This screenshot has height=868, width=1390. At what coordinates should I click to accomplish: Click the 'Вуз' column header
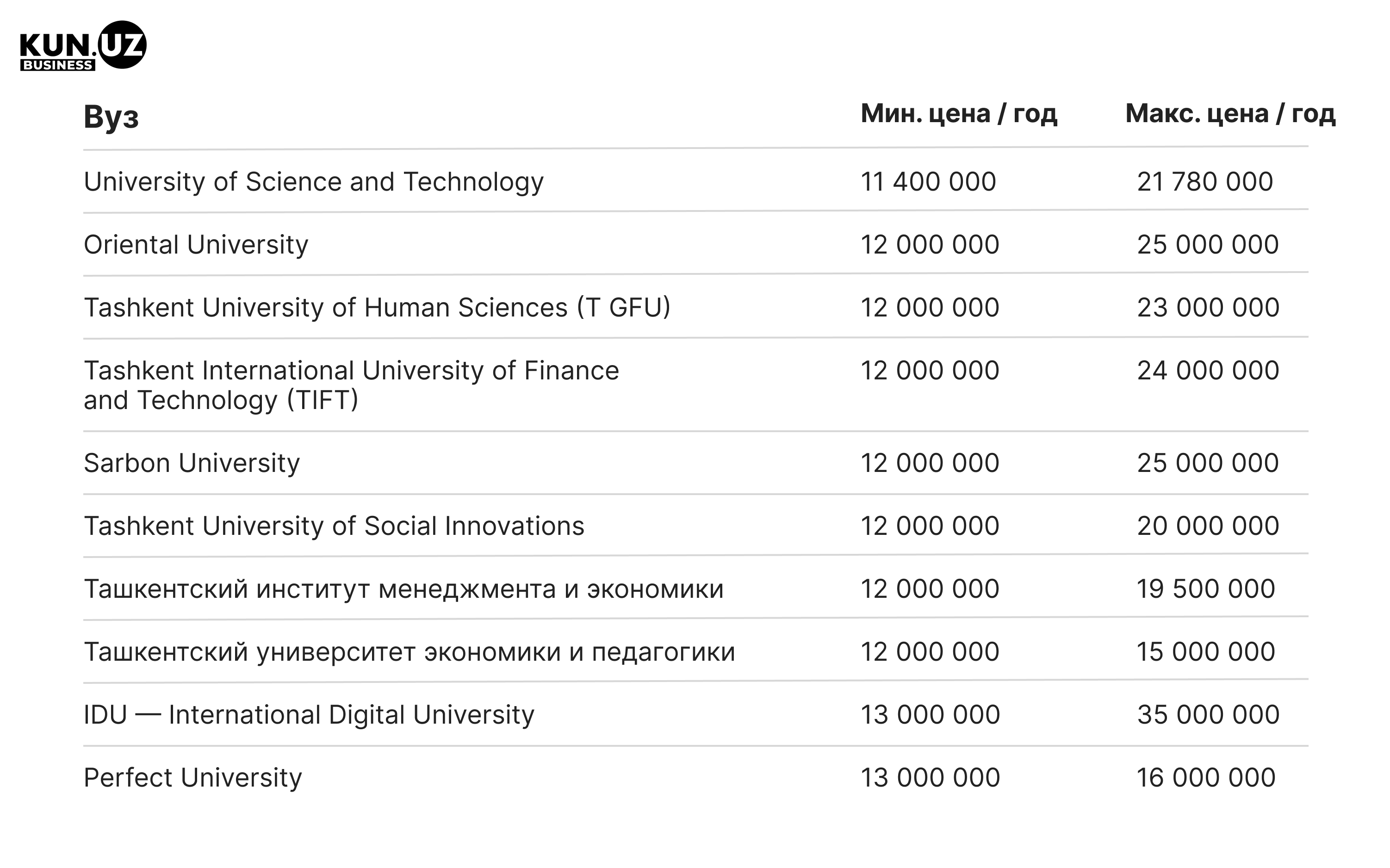tap(111, 117)
